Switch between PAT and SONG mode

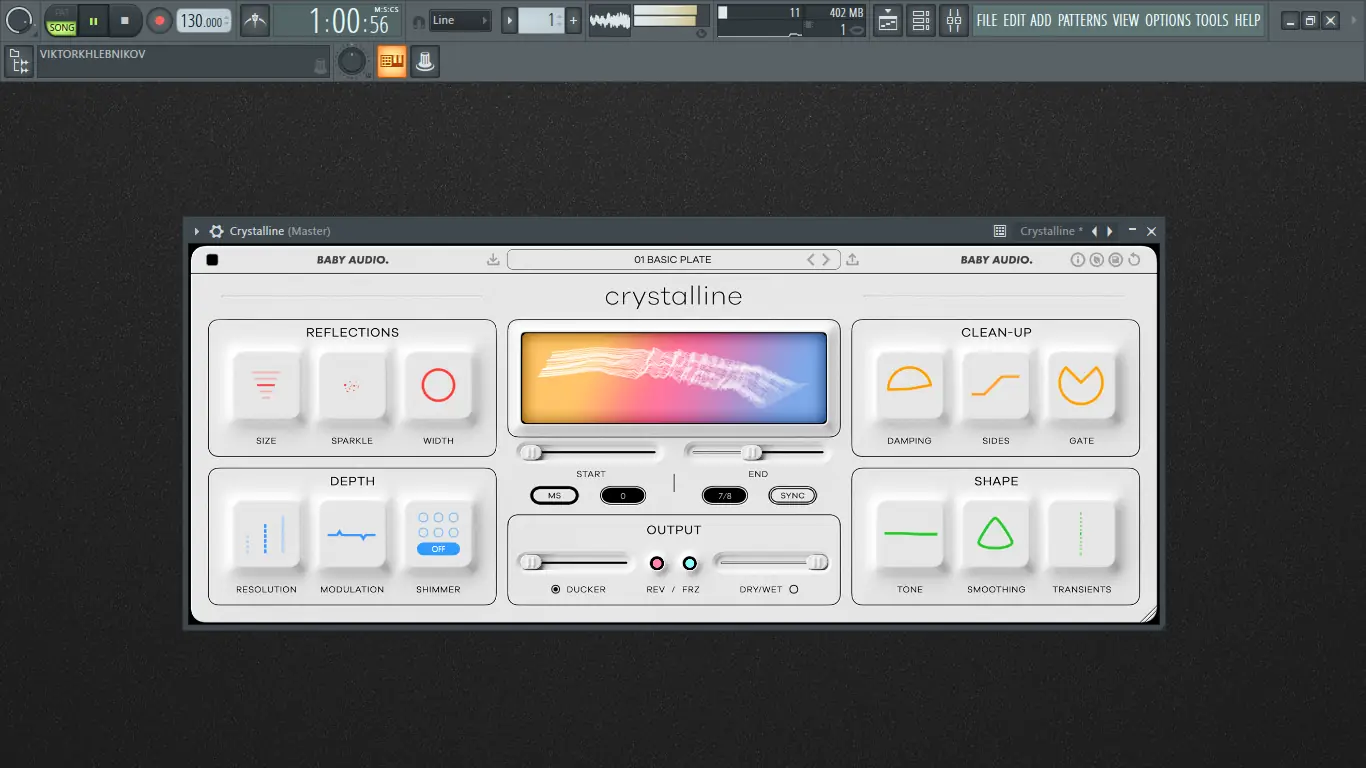click(61, 21)
